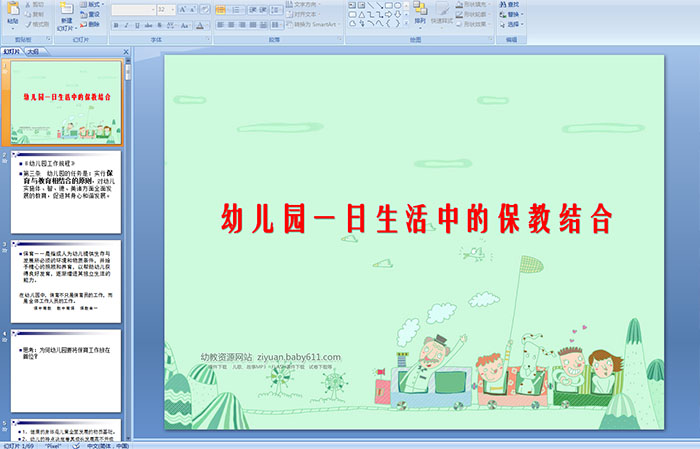Click the Arrange button
Image resolution: width=700 pixels, height=449 pixels.
tap(420, 13)
